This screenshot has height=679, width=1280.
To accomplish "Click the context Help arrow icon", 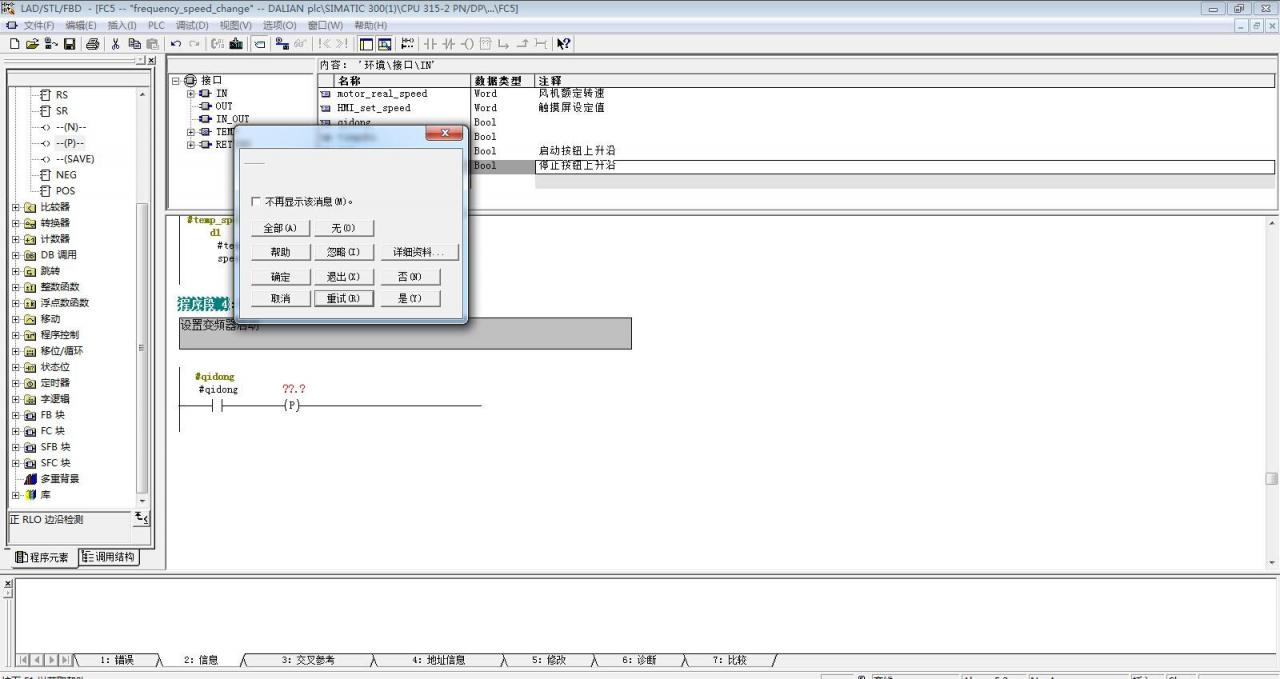I will [564, 44].
